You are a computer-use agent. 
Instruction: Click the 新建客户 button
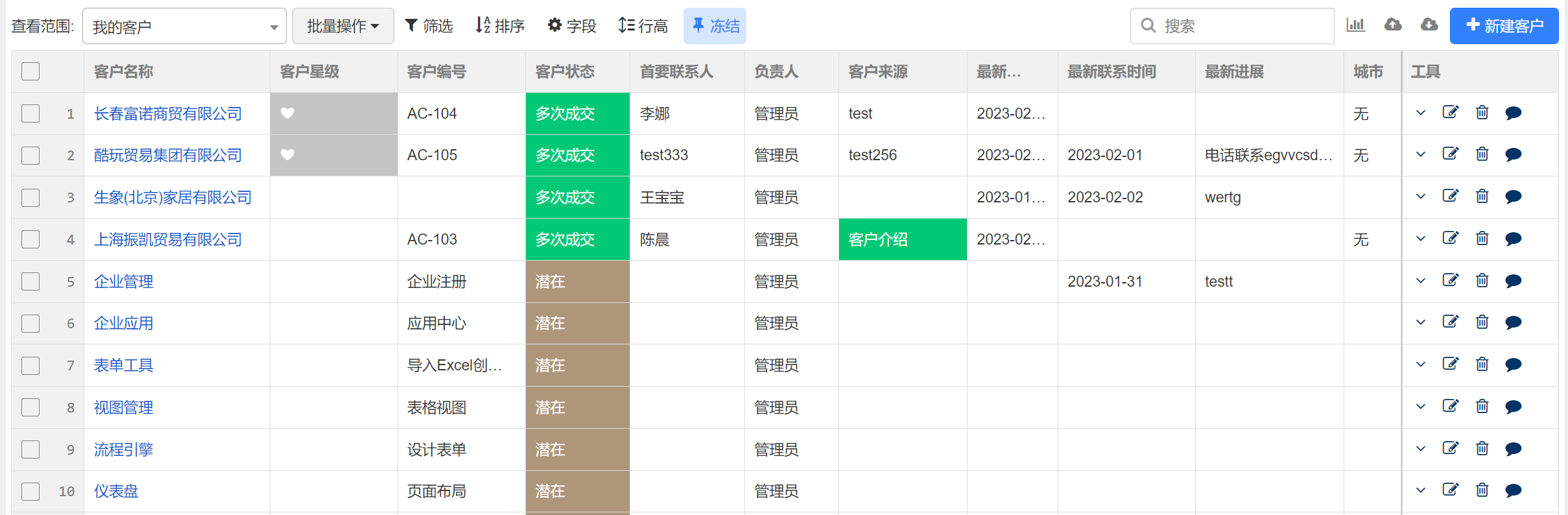click(1504, 26)
